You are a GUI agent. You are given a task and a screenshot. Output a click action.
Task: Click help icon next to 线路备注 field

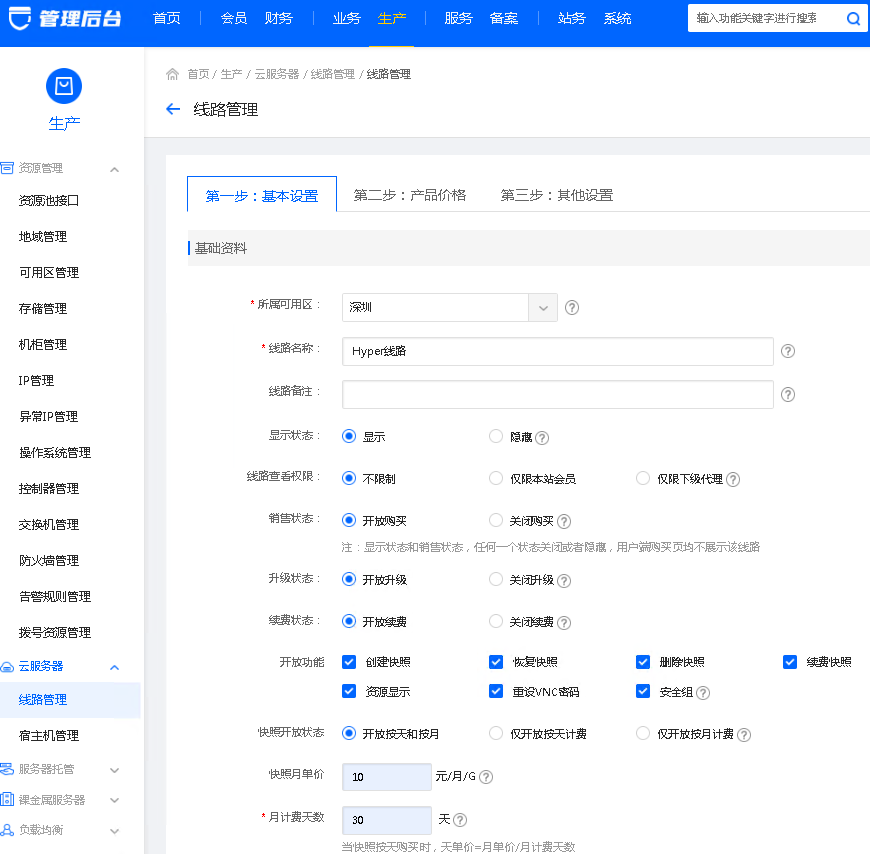pos(787,395)
